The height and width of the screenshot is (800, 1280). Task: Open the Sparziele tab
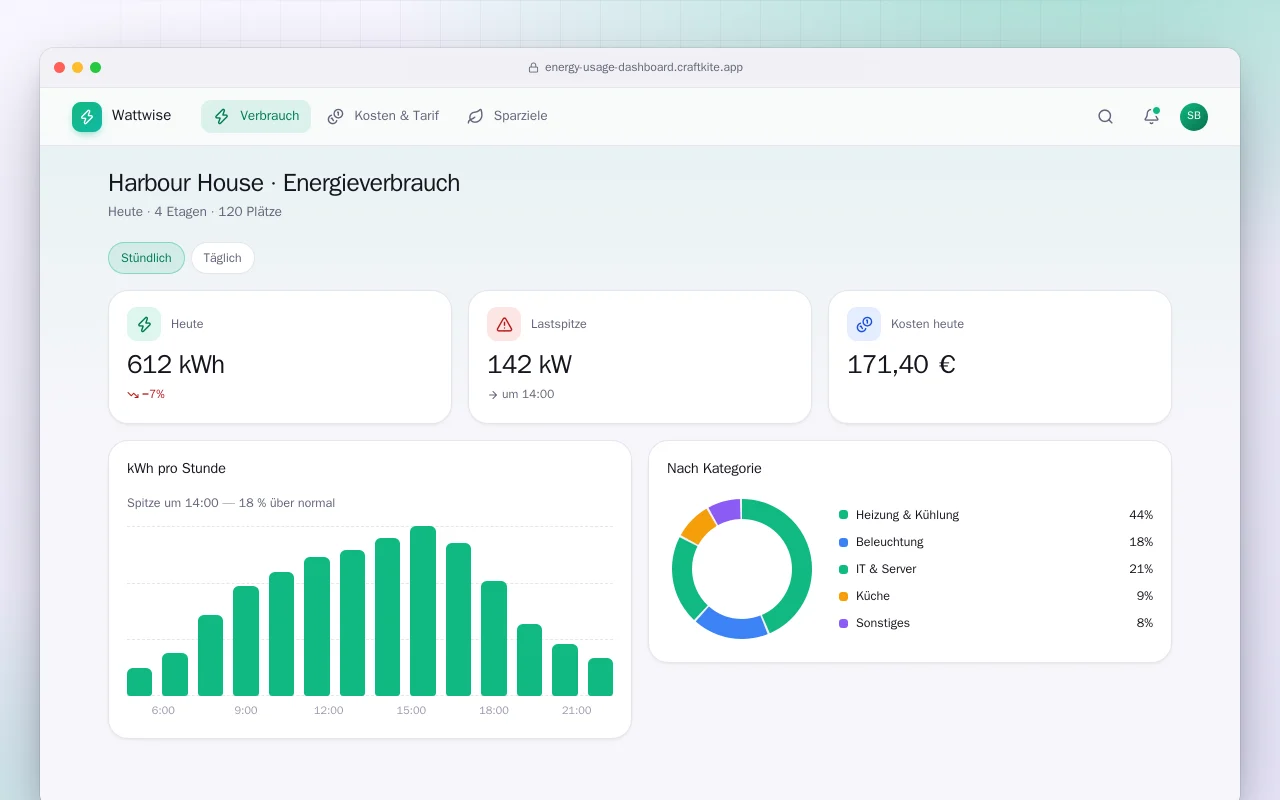(507, 116)
